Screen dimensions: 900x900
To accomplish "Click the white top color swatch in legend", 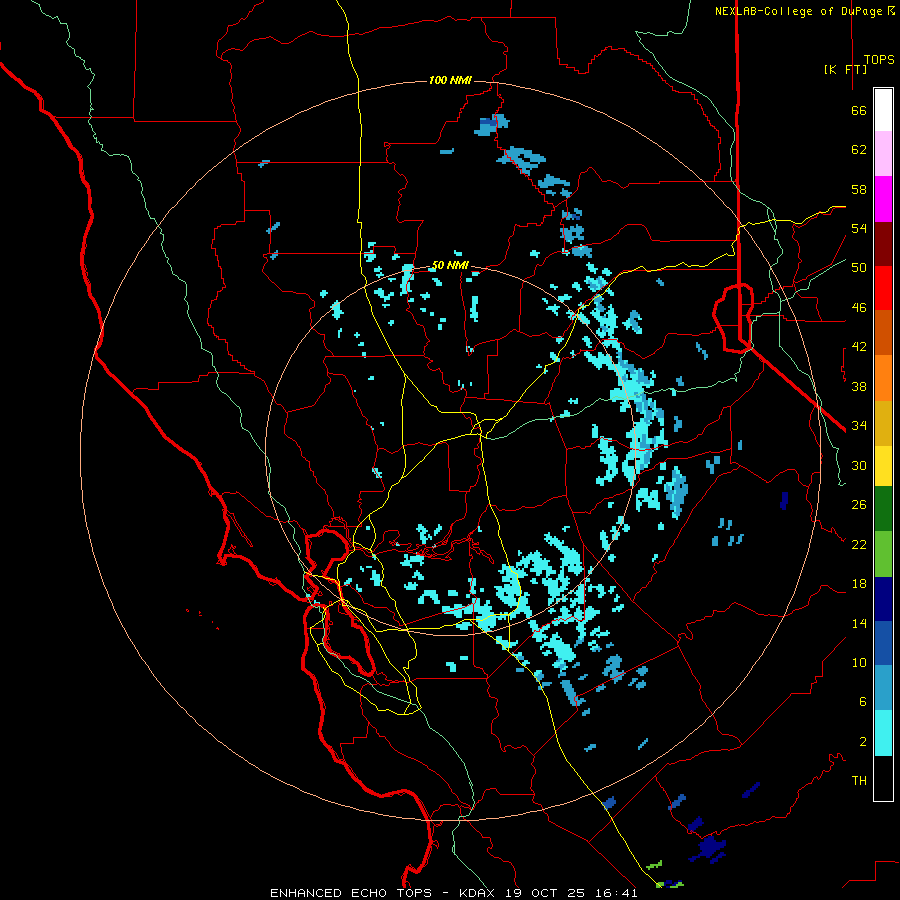I will (883, 110).
